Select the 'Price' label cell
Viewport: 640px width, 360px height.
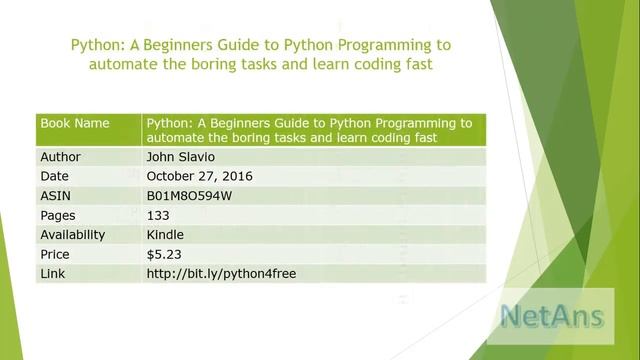[89, 254]
